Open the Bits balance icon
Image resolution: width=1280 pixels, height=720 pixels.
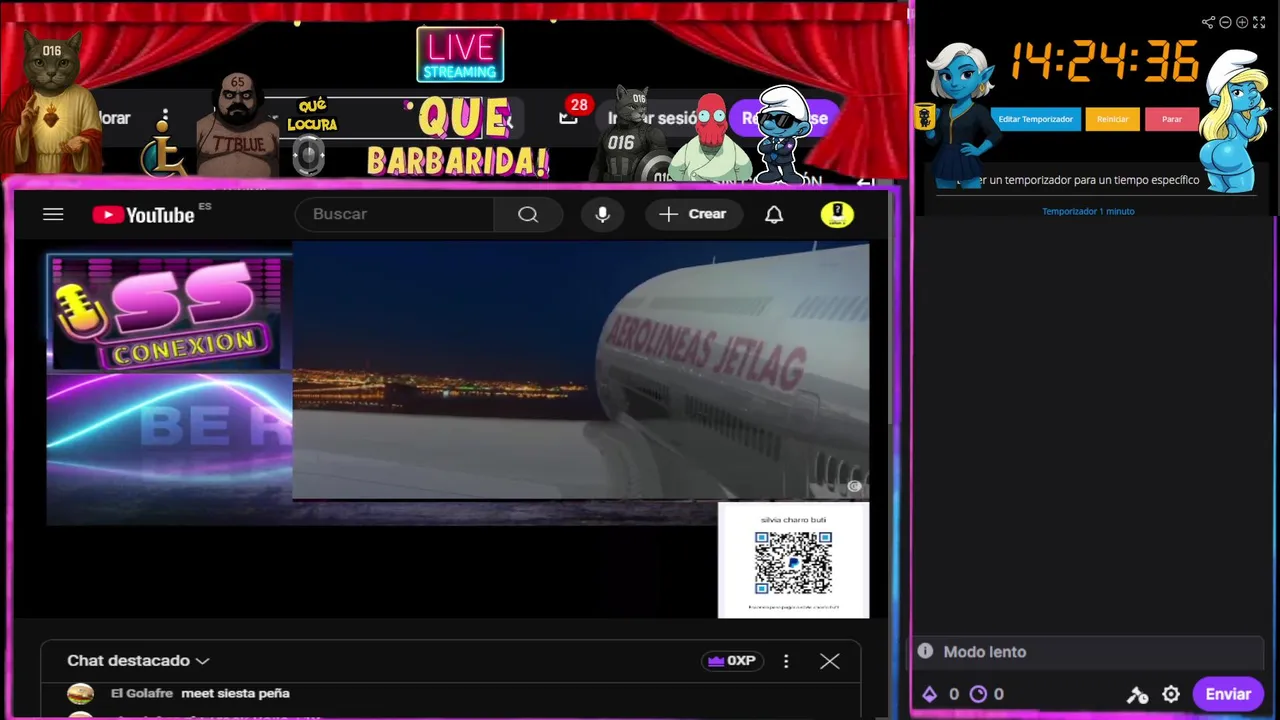pyautogui.click(x=929, y=694)
